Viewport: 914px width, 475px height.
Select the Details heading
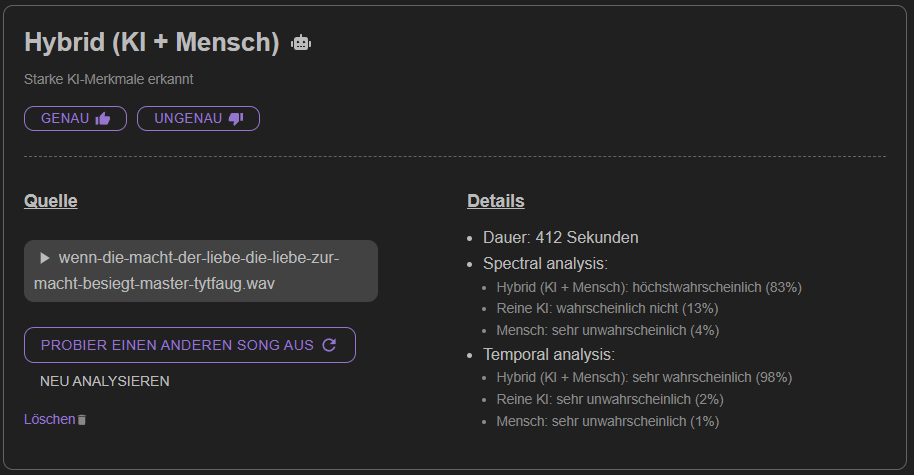click(495, 200)
